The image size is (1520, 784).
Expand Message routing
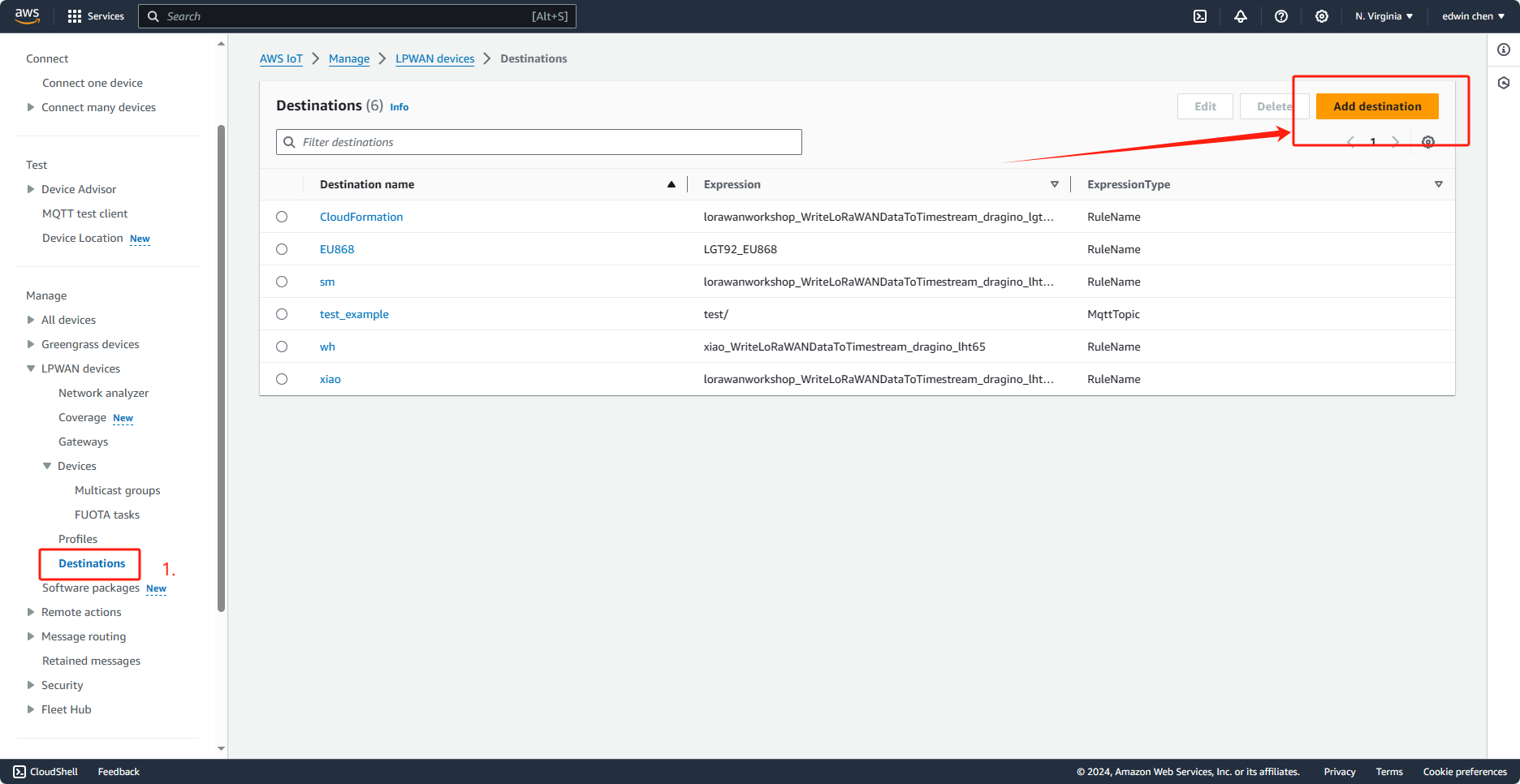point(31,636)
